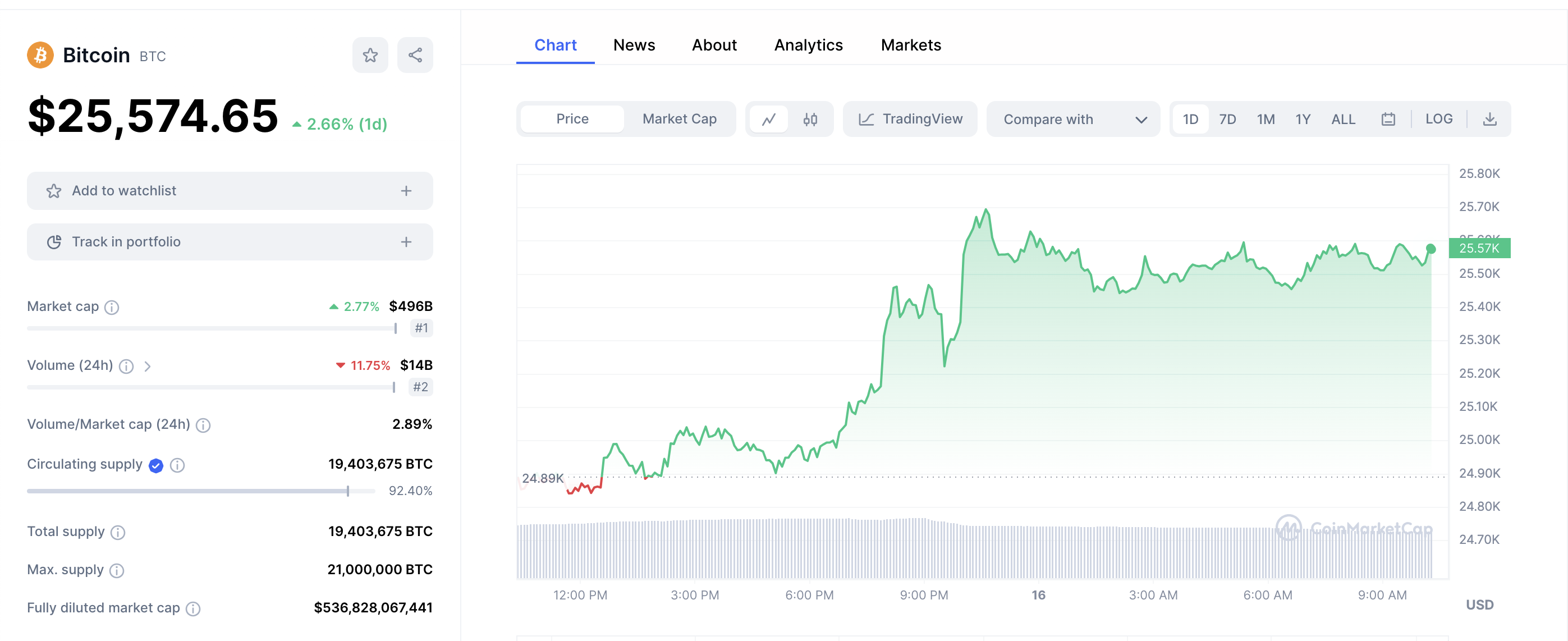Click the $536,828,067,441 value
The height and width of the screenshot is (641, 1568).
(x=373, y=609)
